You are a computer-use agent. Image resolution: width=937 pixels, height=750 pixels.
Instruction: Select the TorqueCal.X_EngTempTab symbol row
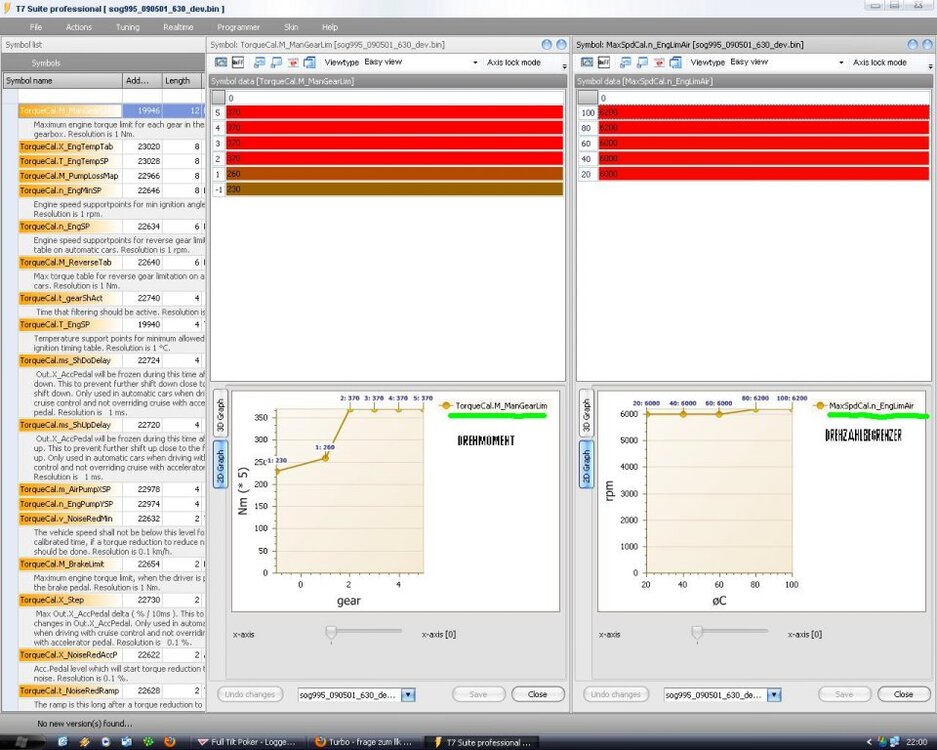[x=111, y=146]
